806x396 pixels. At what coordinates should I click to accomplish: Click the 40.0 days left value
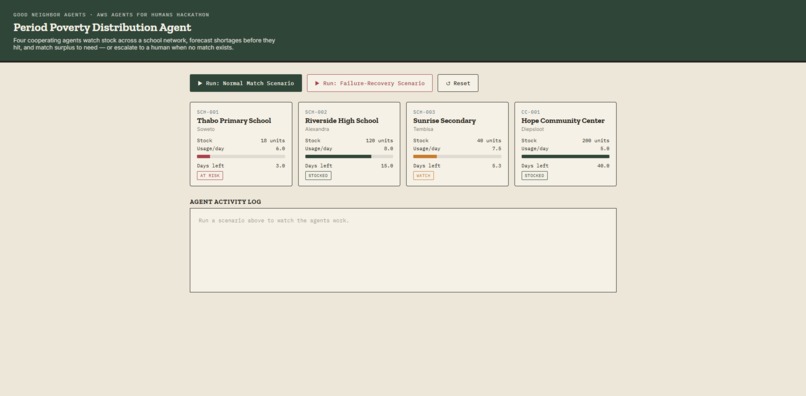point(603,166)
